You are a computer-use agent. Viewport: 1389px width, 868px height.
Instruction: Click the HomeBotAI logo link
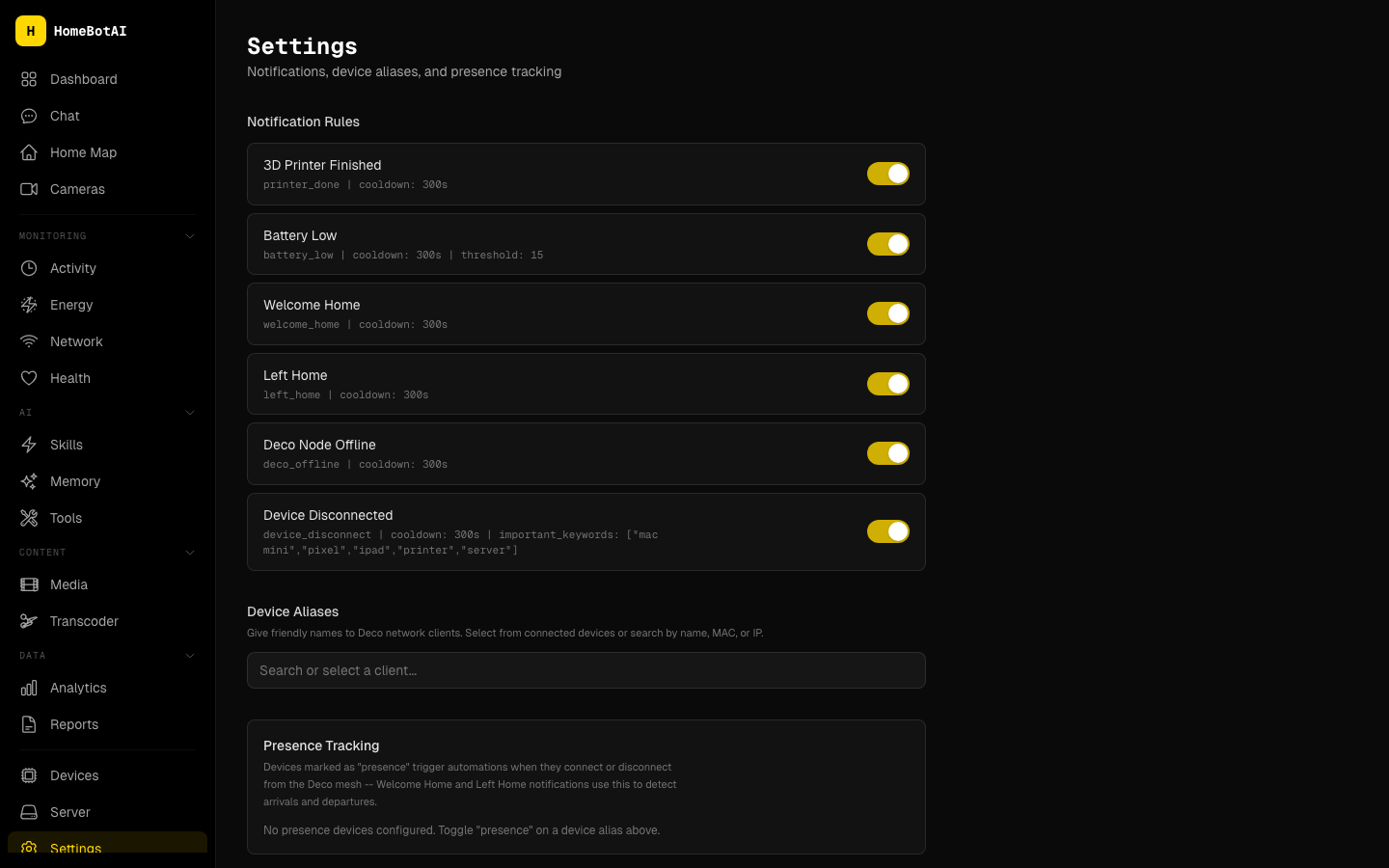pos(71,31)
